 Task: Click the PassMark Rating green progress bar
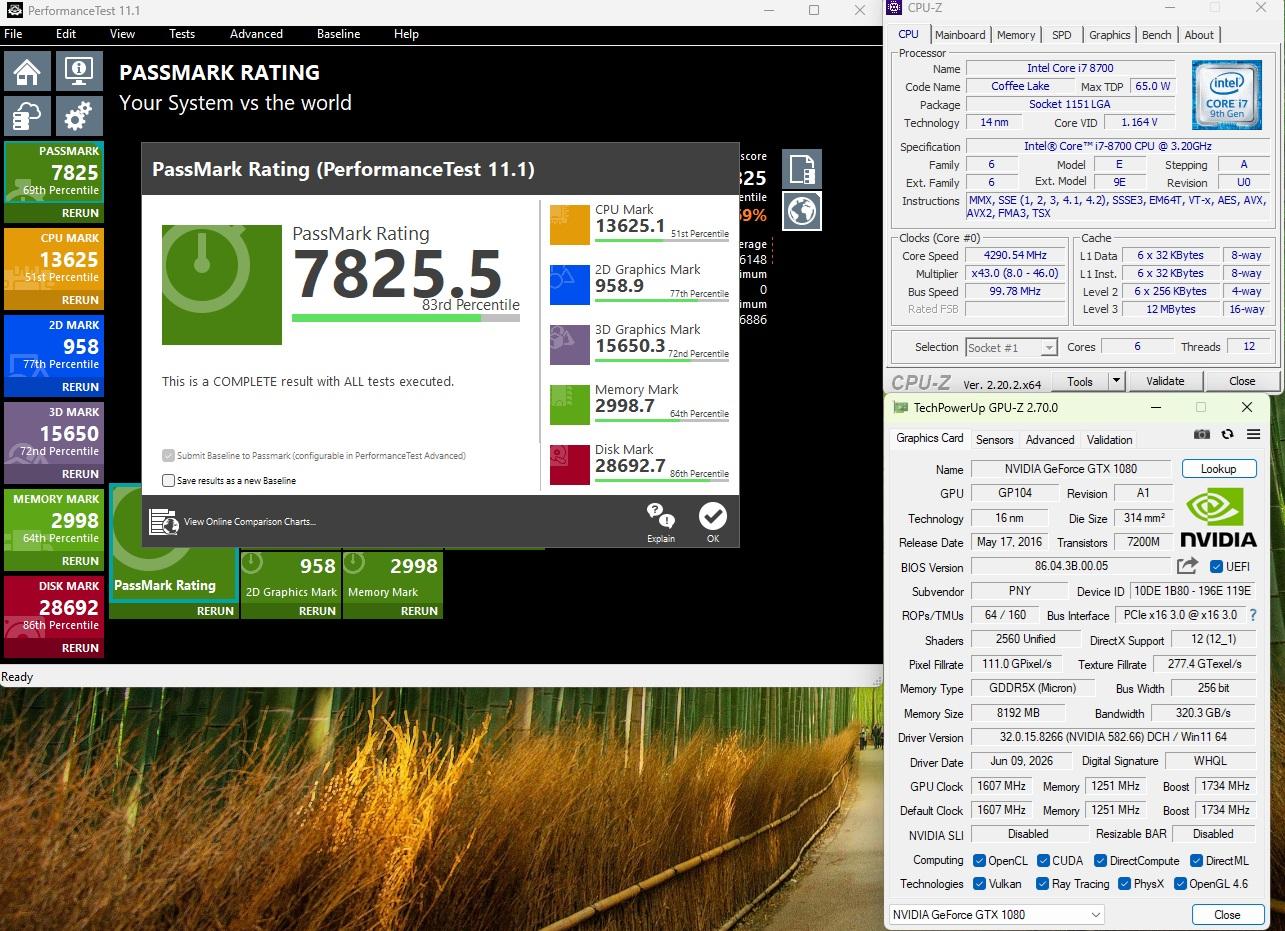coord(405,318)
